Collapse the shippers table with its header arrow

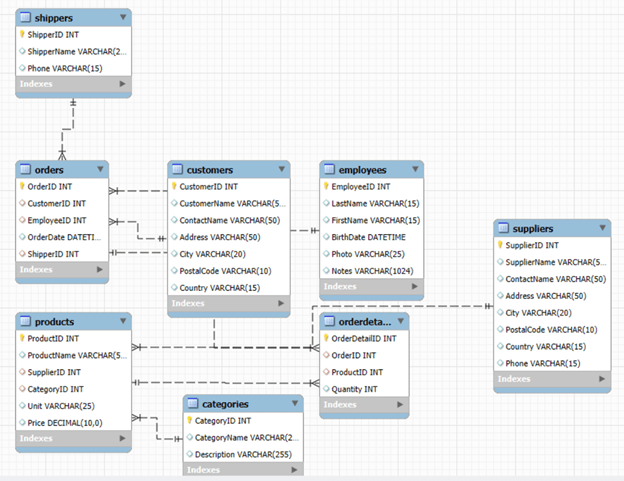123,17
